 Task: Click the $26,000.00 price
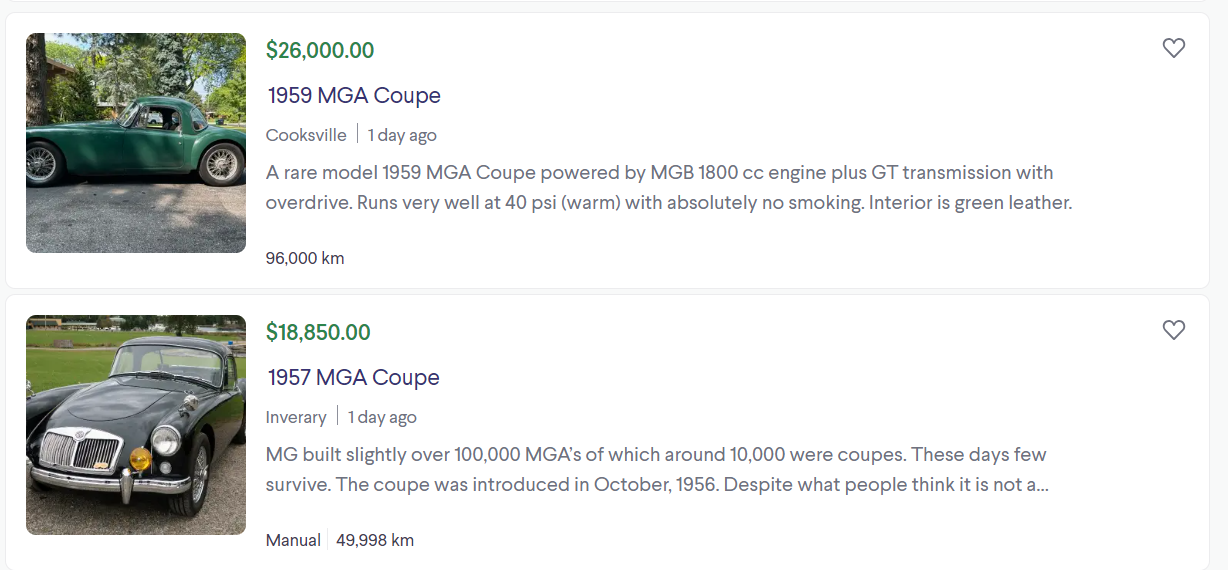pos(320,50)
